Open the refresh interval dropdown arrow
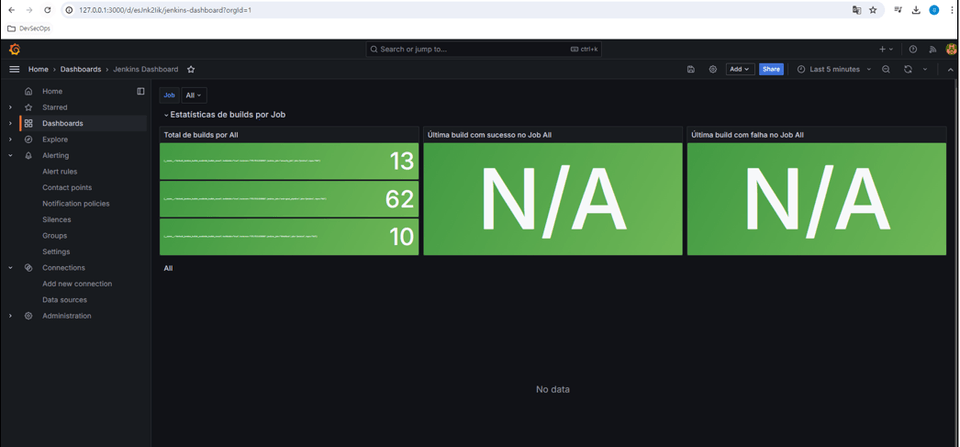 pos(925,69)
